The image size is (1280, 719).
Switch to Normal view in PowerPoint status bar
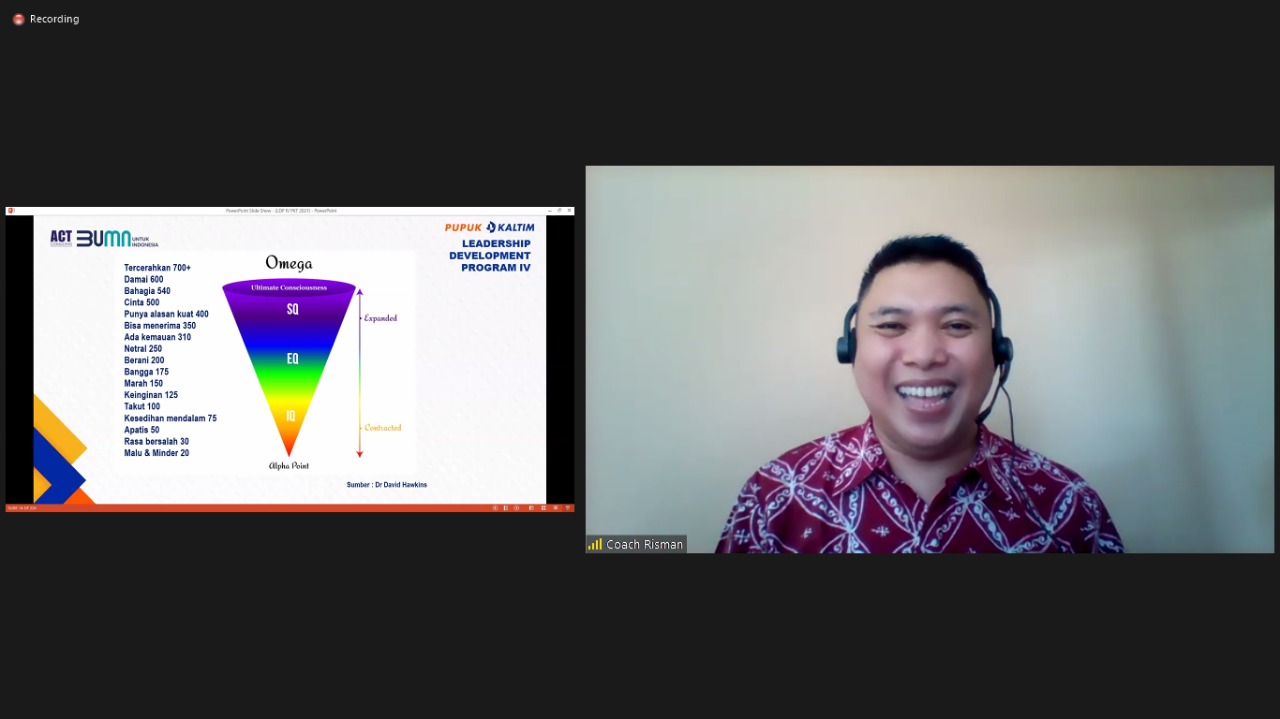point(531,508)
